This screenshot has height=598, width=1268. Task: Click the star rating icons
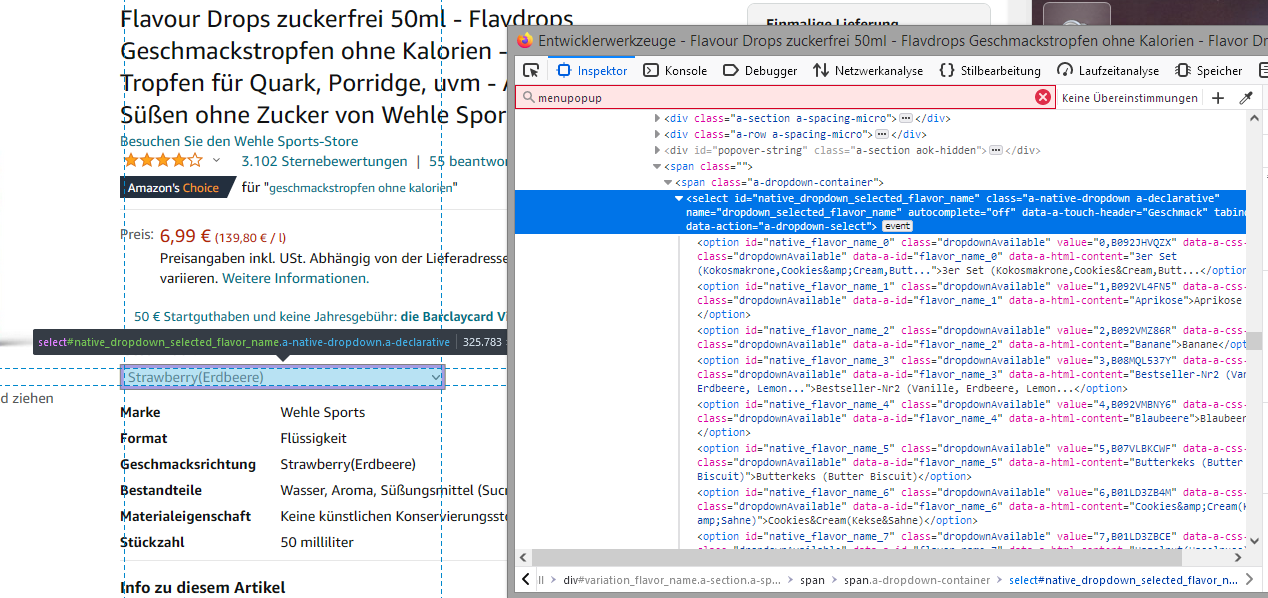(162, 160)
